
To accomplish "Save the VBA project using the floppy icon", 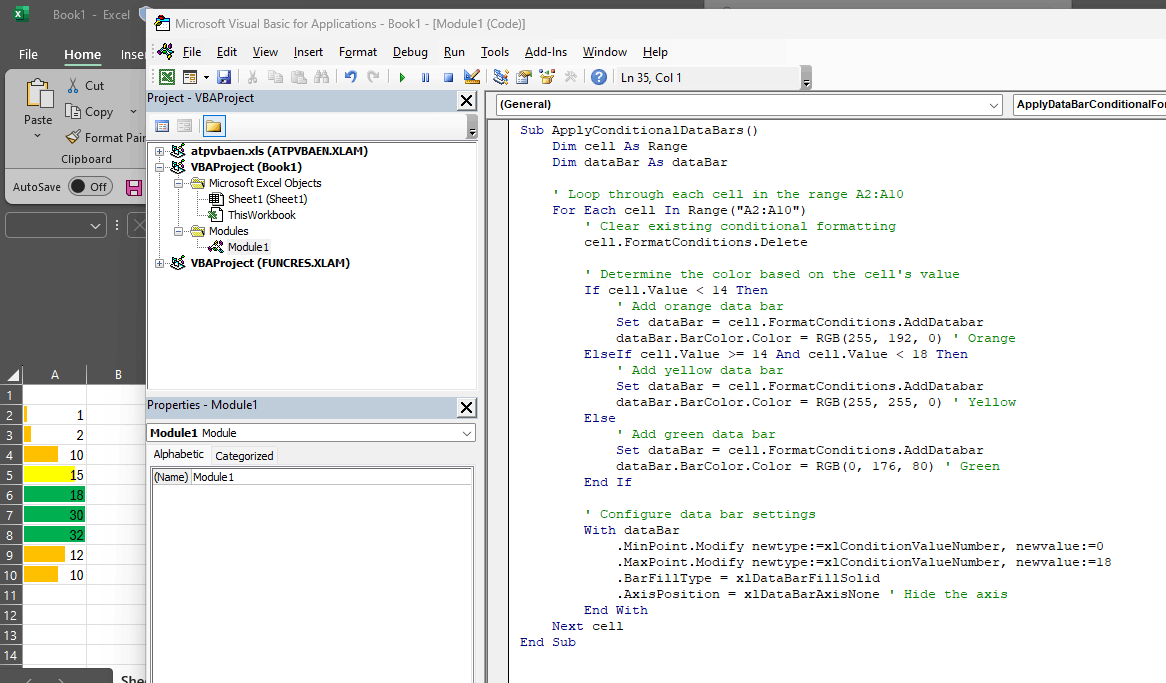I will (224, 77).
